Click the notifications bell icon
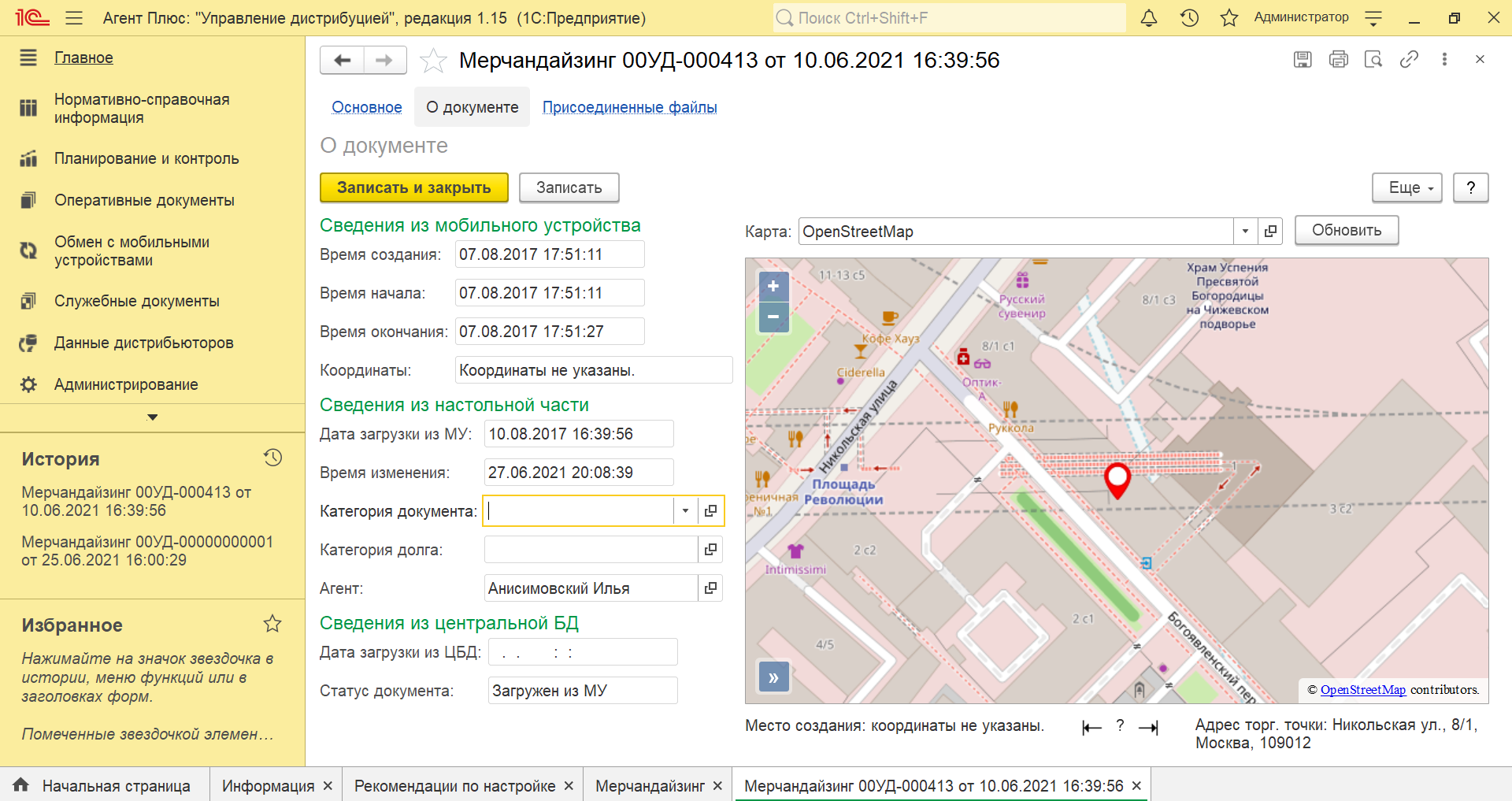Image resolution: width=1512 pixels, height=801 pixels. click(x=1149, y=17)
